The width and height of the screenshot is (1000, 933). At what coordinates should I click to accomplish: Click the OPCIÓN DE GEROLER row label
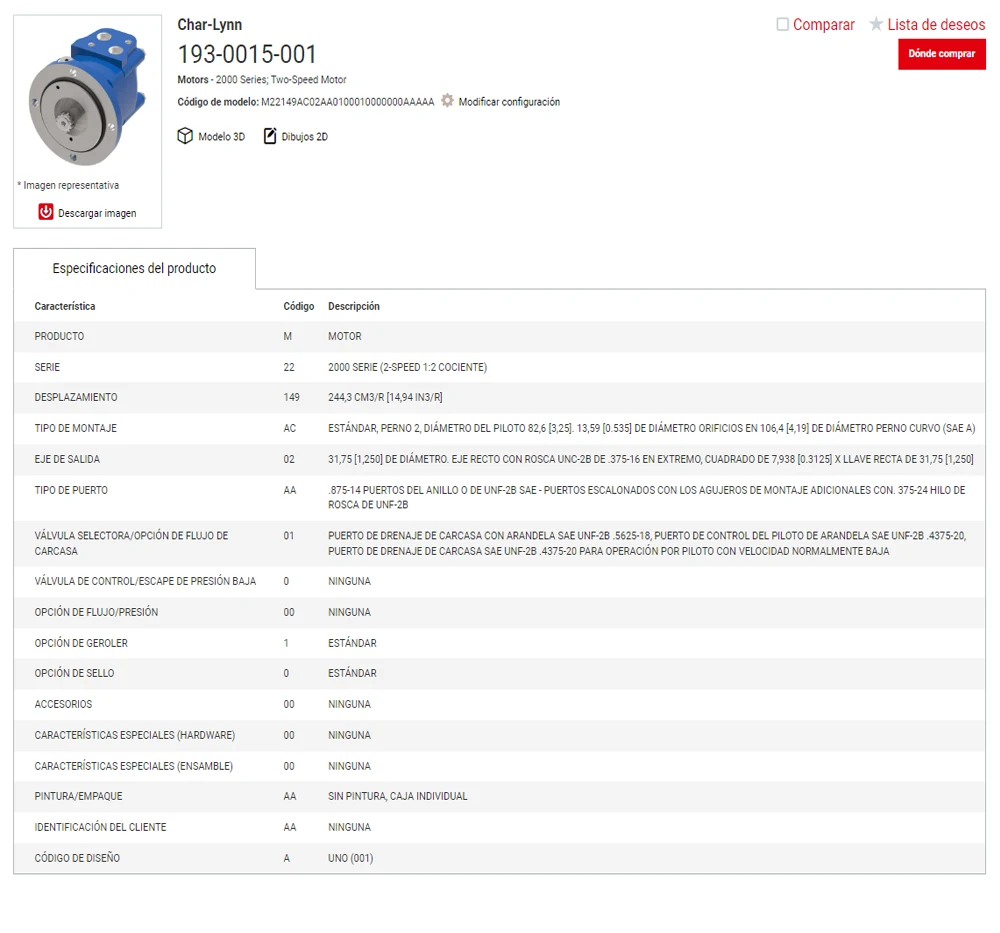[x=81, y=643]
